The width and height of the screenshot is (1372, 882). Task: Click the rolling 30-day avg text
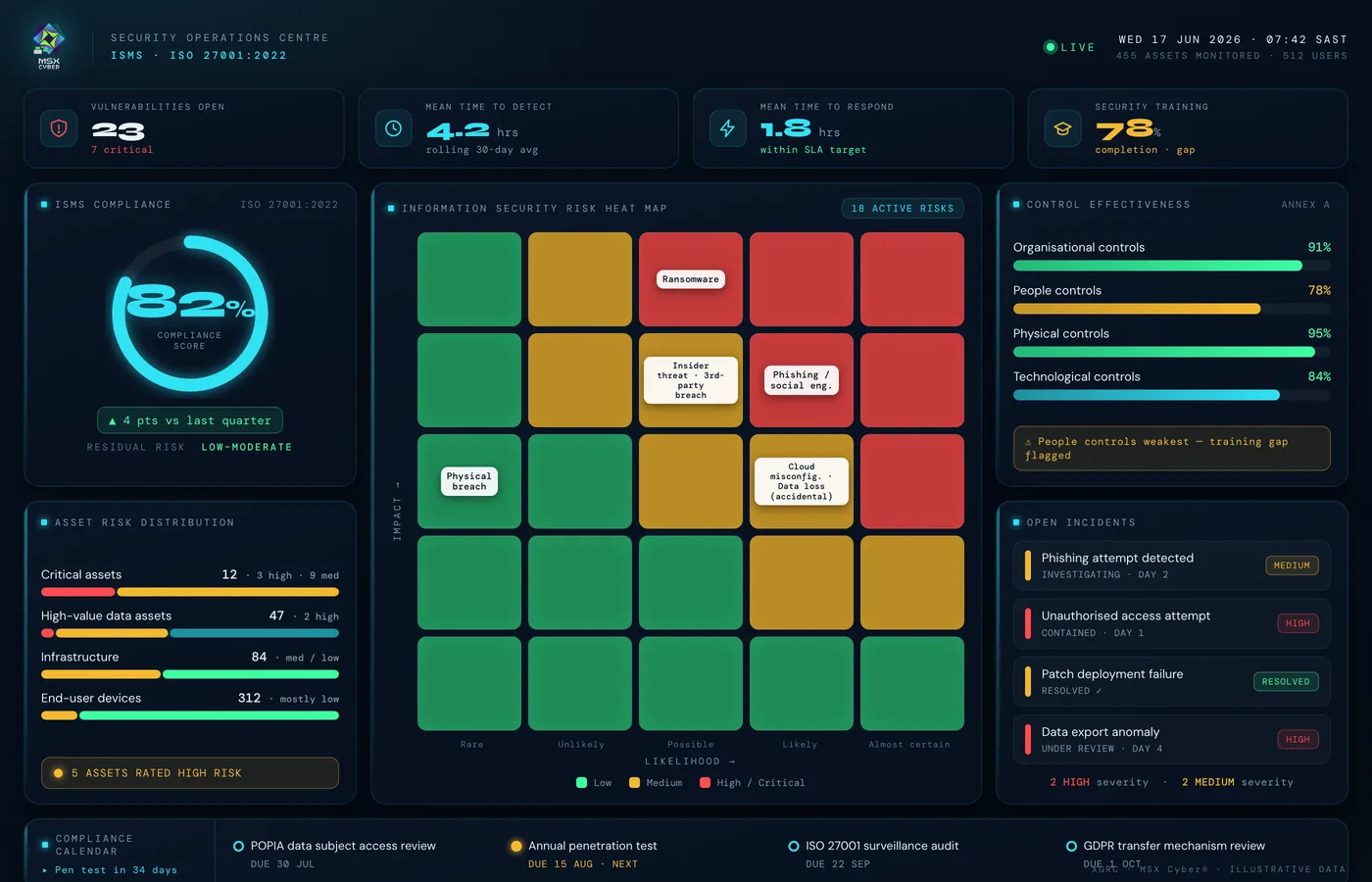point(482,150)
